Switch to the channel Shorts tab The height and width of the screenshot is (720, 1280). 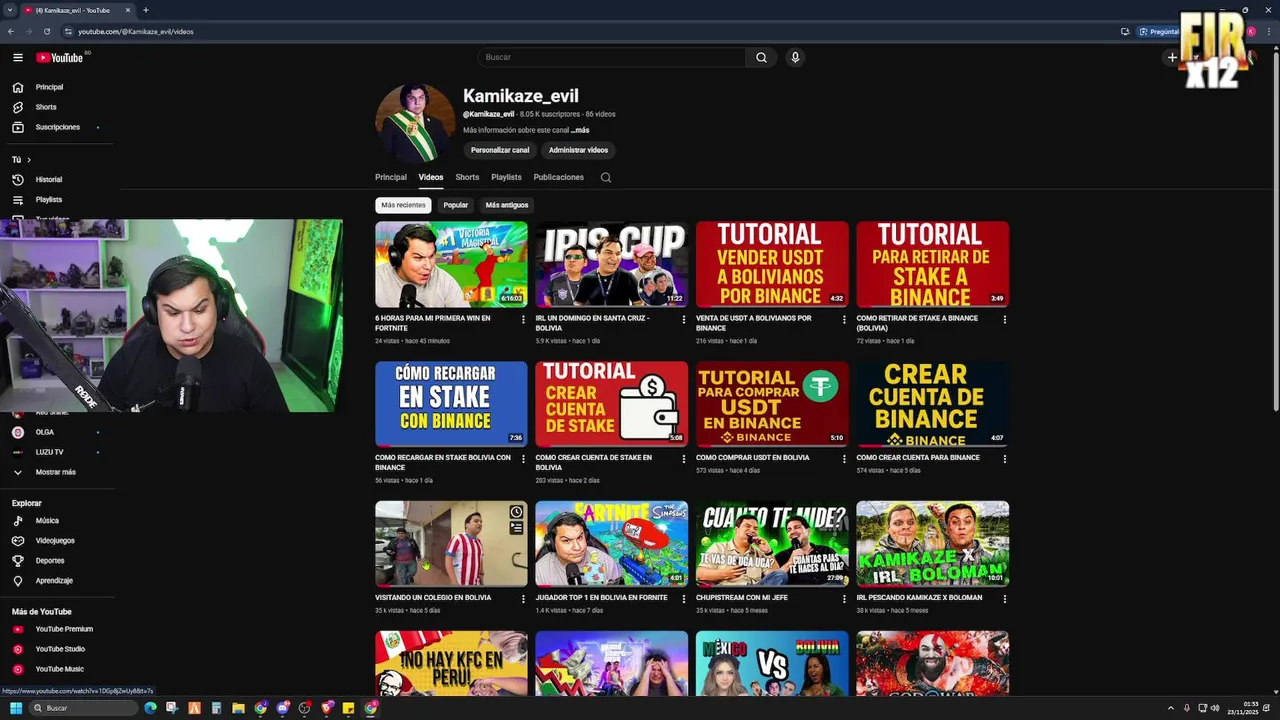467,177
